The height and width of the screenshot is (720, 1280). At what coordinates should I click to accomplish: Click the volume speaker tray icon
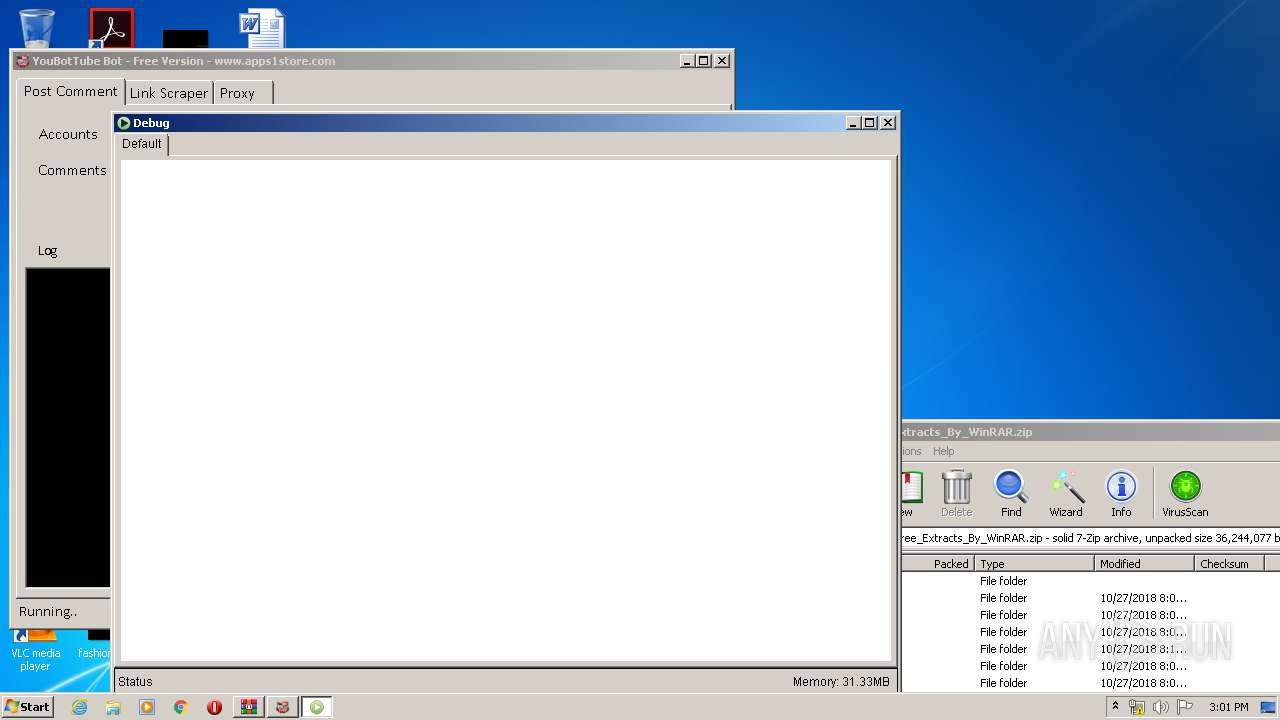click(1161, 707)
